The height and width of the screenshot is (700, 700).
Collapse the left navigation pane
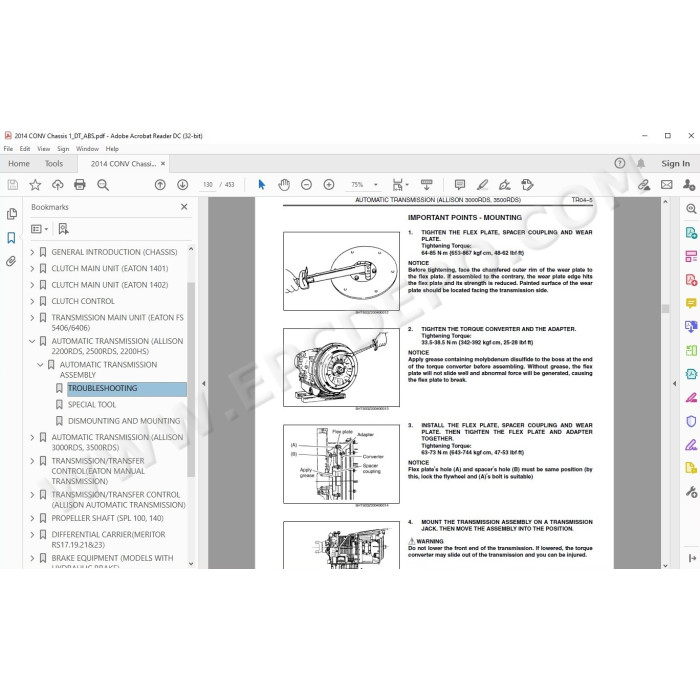[x=204, y=383]
